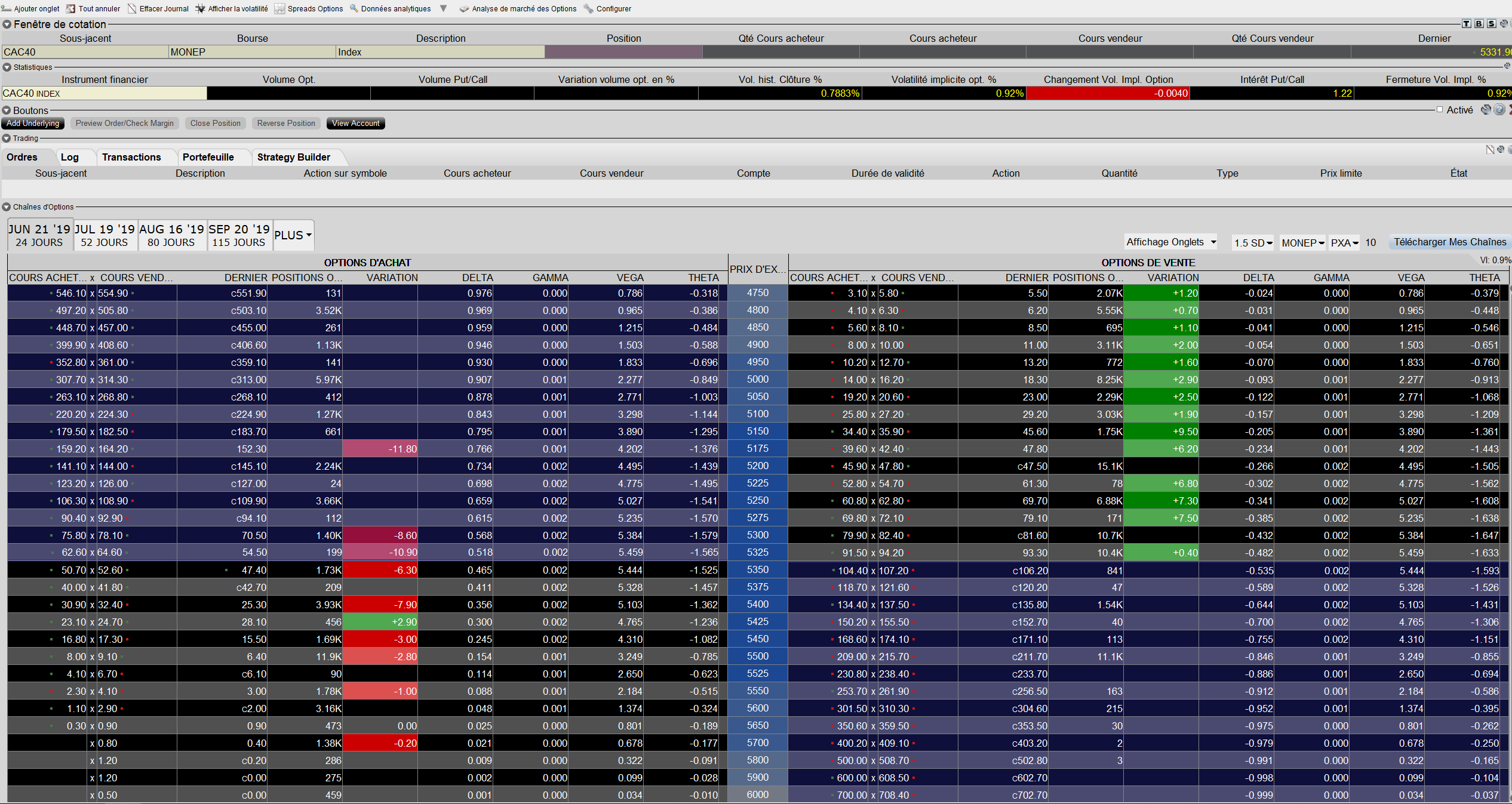Collapse the Trading section
This screenshot has width=1512, height=804.
pos(7,138)
